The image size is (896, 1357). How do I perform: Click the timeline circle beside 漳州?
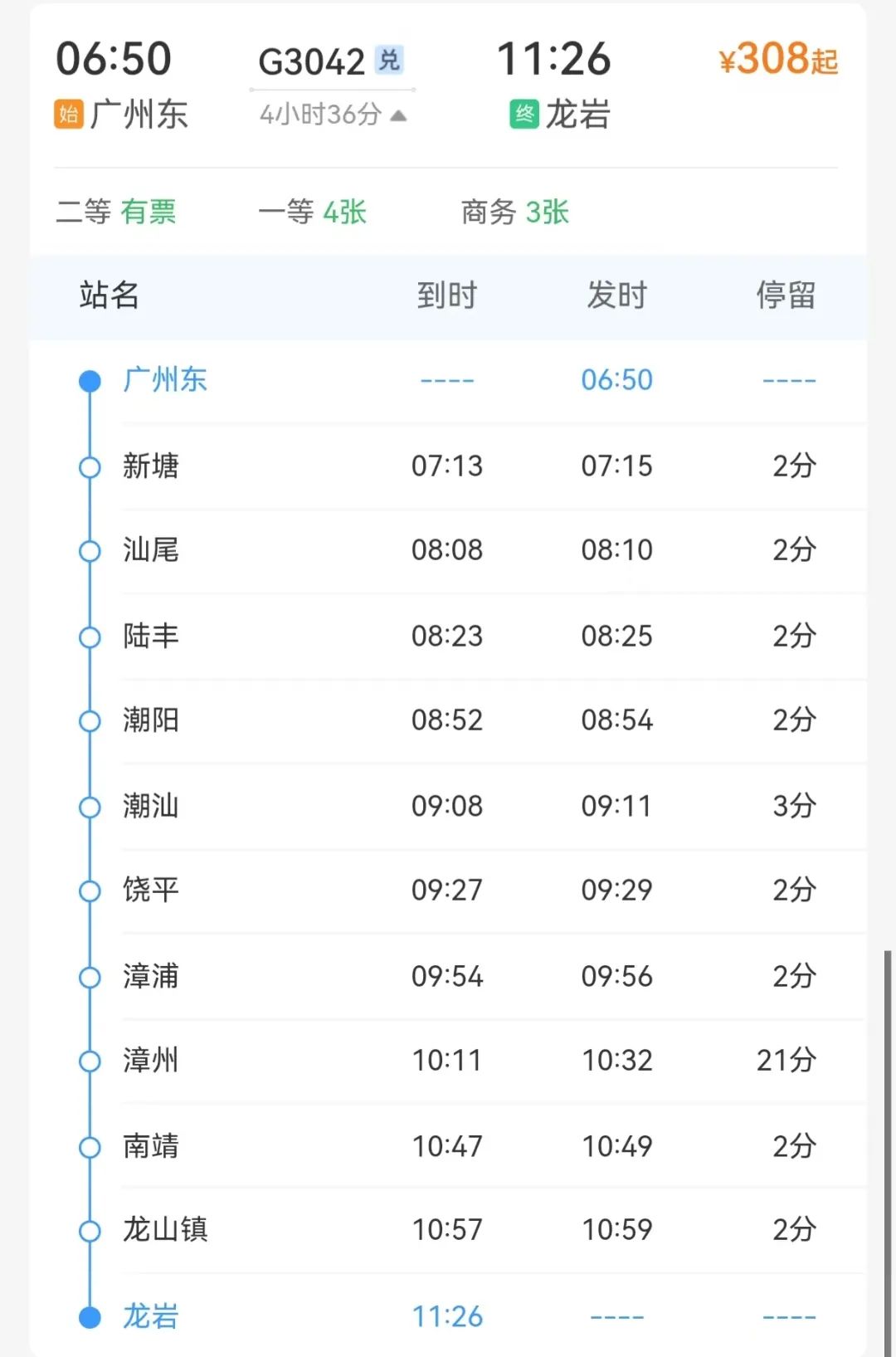point(90,1061)
